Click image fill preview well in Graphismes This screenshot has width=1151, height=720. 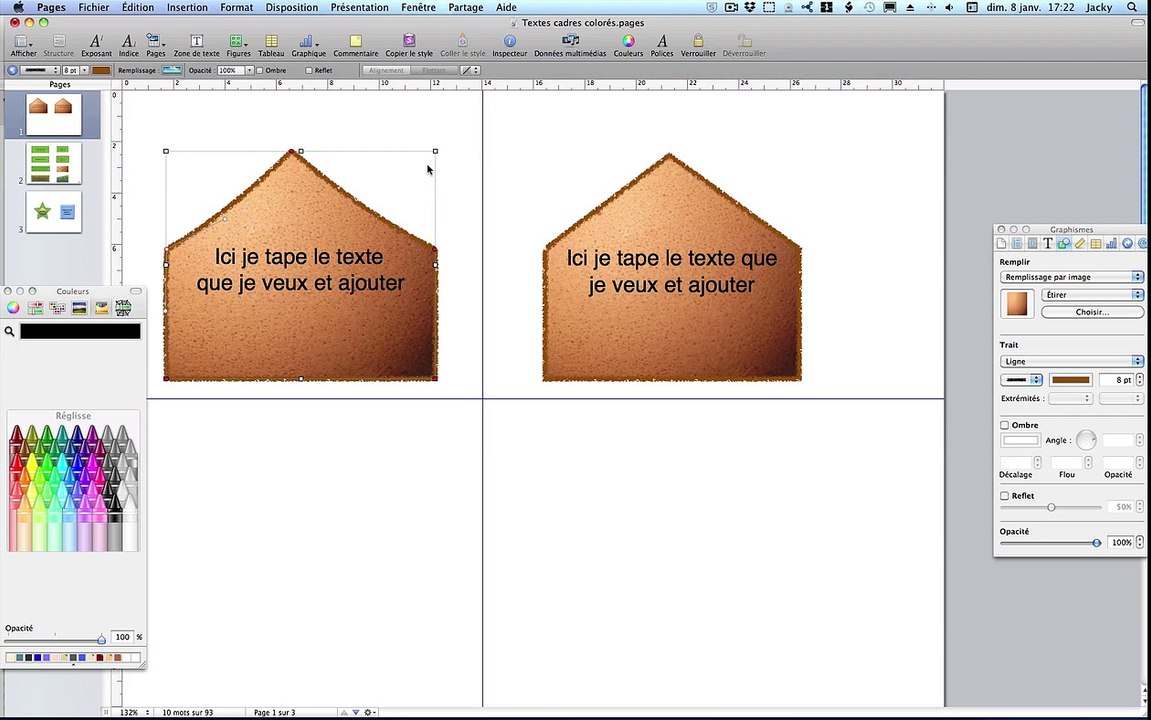tap(1017, 303)
